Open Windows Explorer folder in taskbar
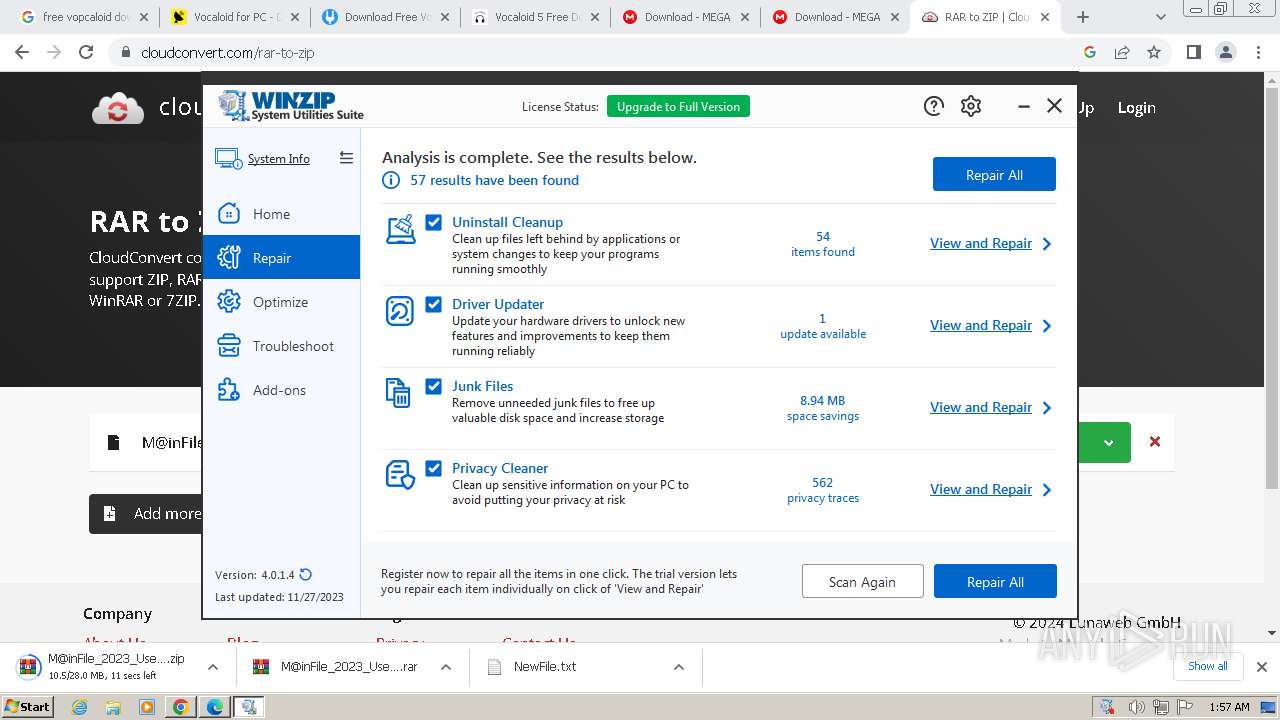 113,707
